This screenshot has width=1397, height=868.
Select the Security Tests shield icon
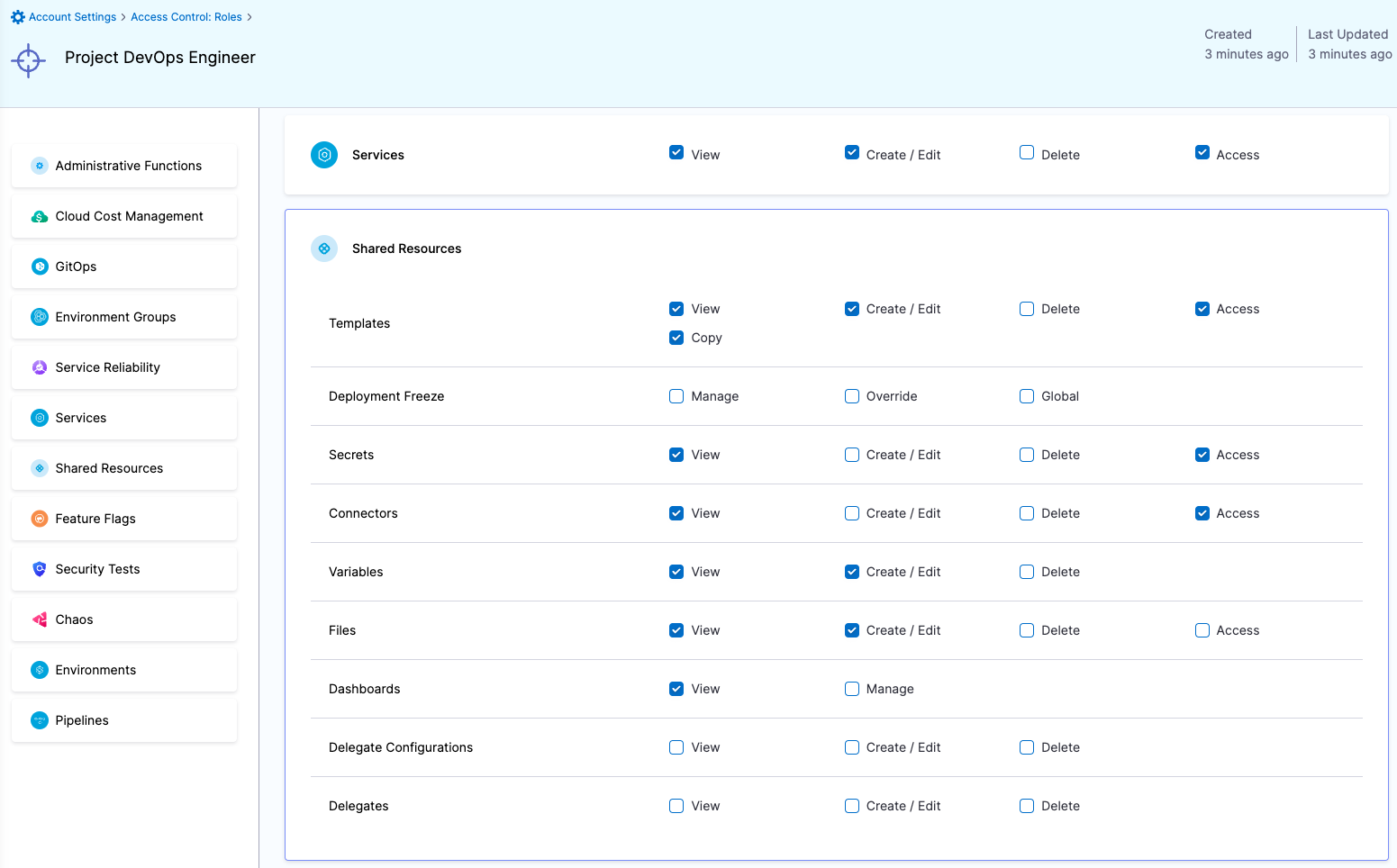pos(39,568)
